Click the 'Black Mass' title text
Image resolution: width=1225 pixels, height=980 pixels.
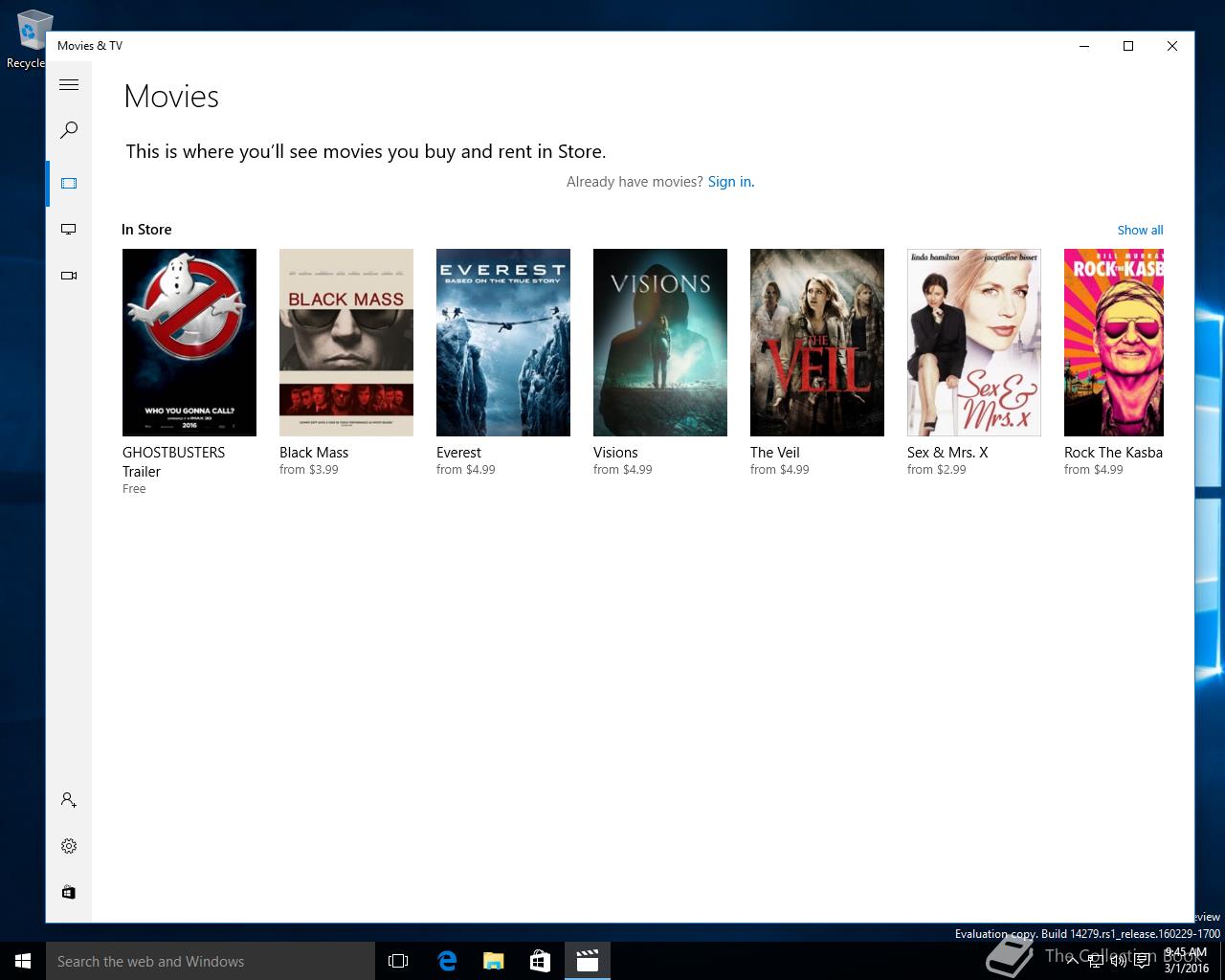click(x=314, y=453)
